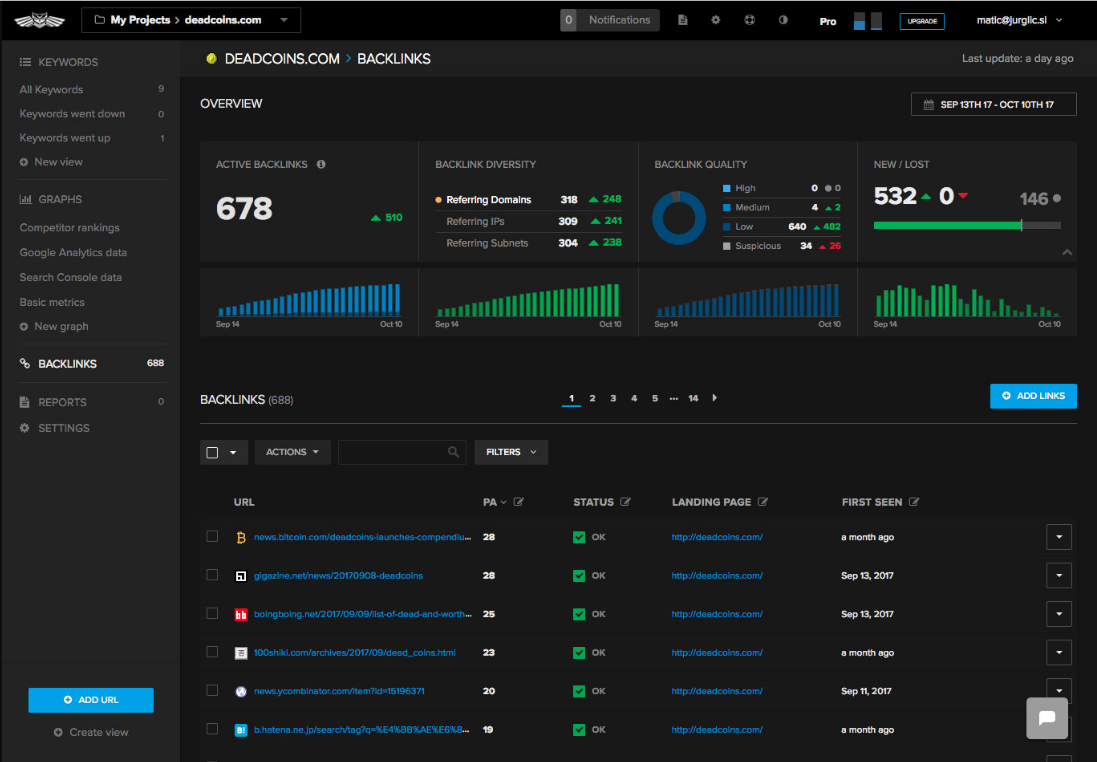Click the Add Links button
The height and width of the screenshot is (762, 1097).
[1033, 396]
